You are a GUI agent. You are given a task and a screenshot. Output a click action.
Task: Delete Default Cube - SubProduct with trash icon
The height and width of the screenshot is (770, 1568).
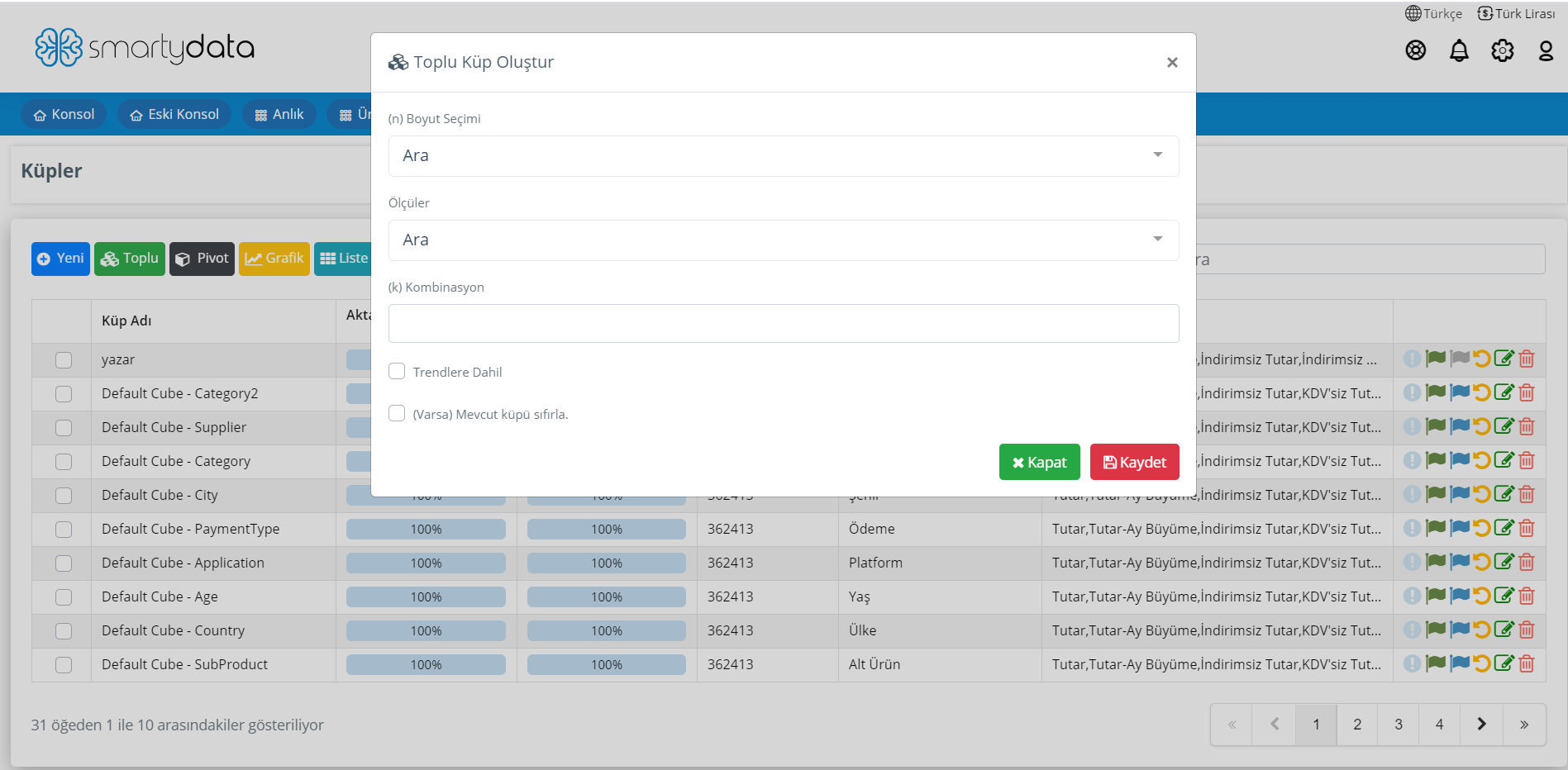pos(1527,663)
